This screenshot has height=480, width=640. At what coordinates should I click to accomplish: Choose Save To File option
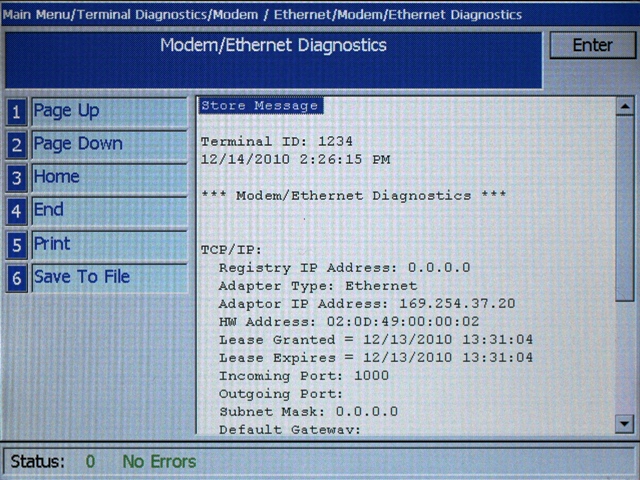click(108, 277)
